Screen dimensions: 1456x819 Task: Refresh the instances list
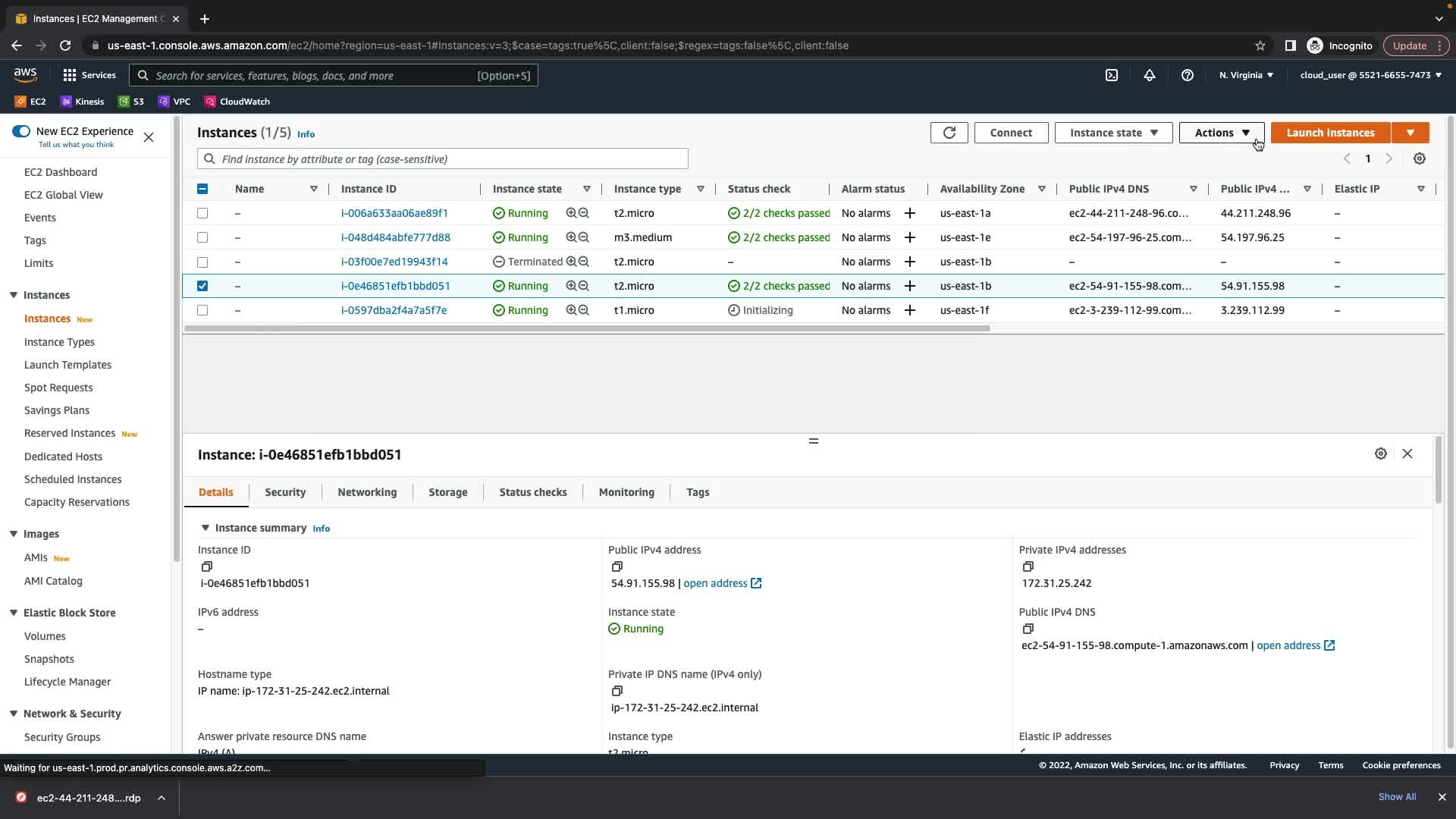[949, 133]
